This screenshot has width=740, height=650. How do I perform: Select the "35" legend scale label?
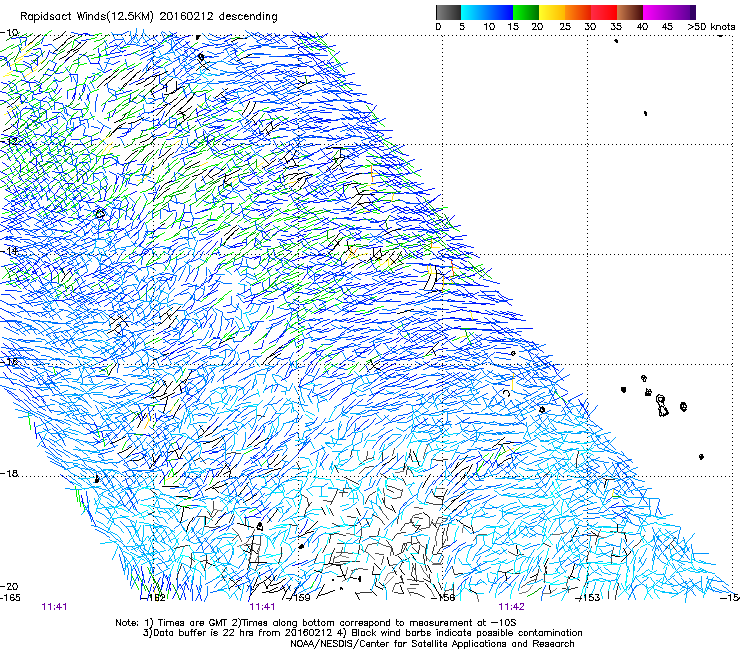click(616, 27)
